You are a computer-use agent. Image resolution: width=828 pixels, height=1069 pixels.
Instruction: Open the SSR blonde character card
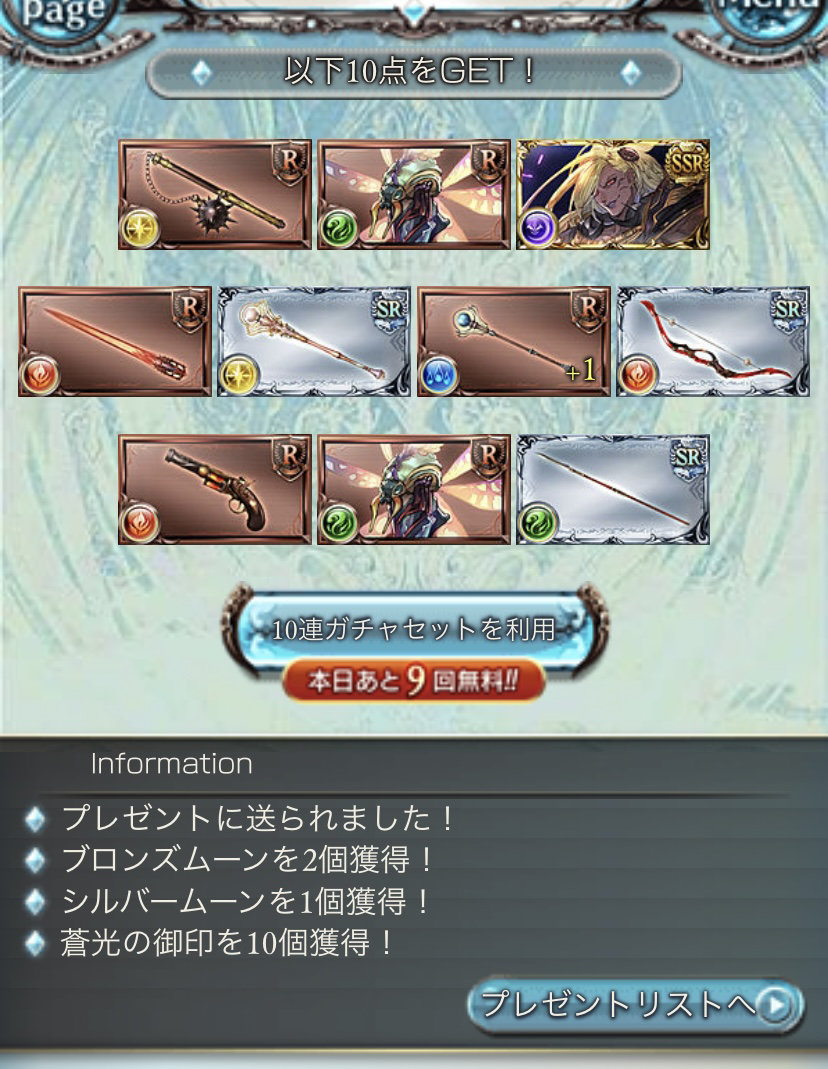click(613, 194)
